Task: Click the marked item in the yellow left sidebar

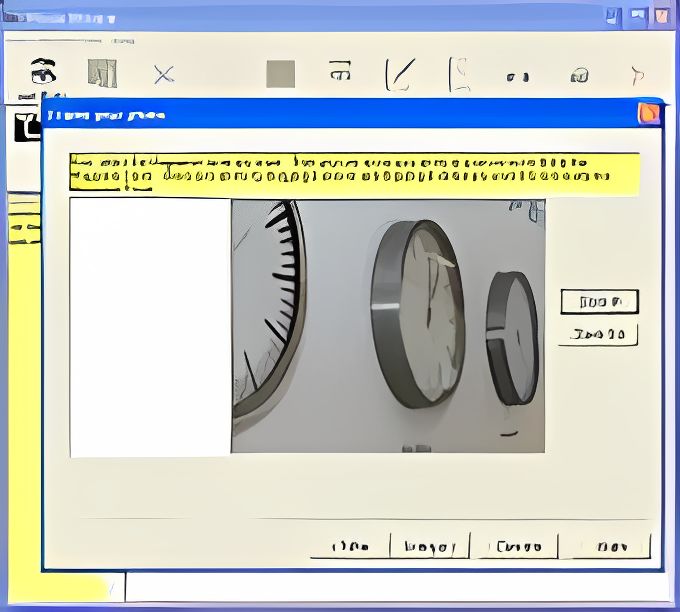Action: coord(24,228)
